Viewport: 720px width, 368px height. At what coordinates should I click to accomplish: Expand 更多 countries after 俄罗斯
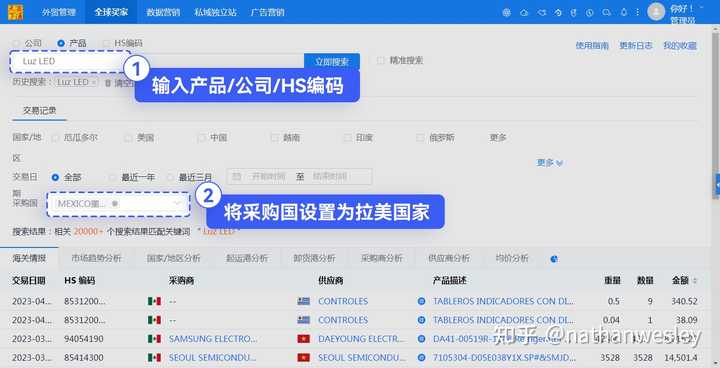pyautogui.click(x=498, y=137)
